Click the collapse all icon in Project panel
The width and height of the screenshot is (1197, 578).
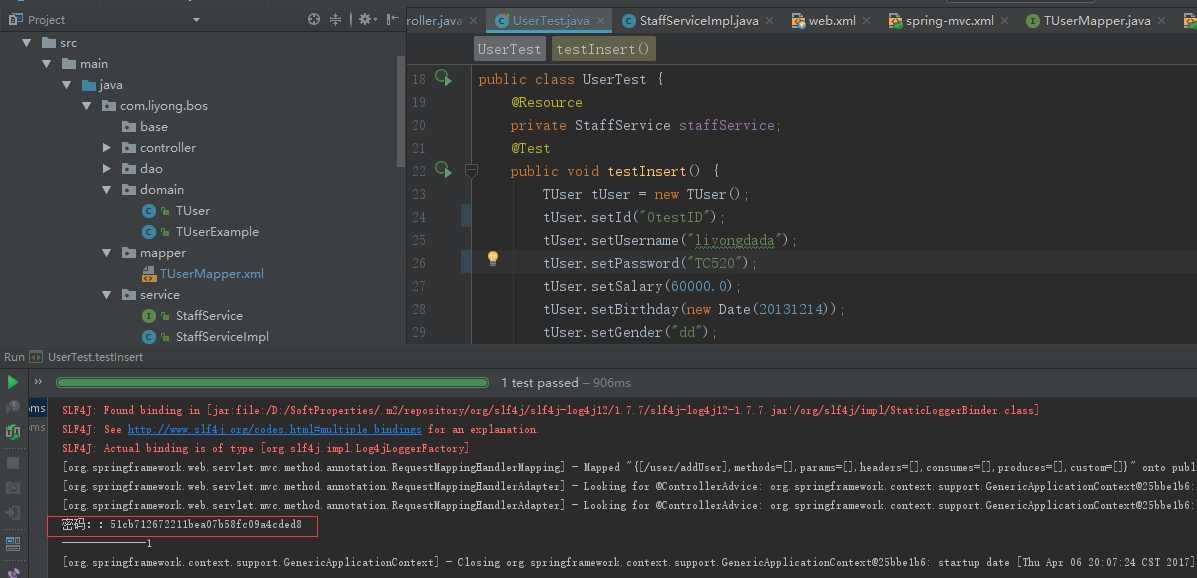(x=336, y=19)
